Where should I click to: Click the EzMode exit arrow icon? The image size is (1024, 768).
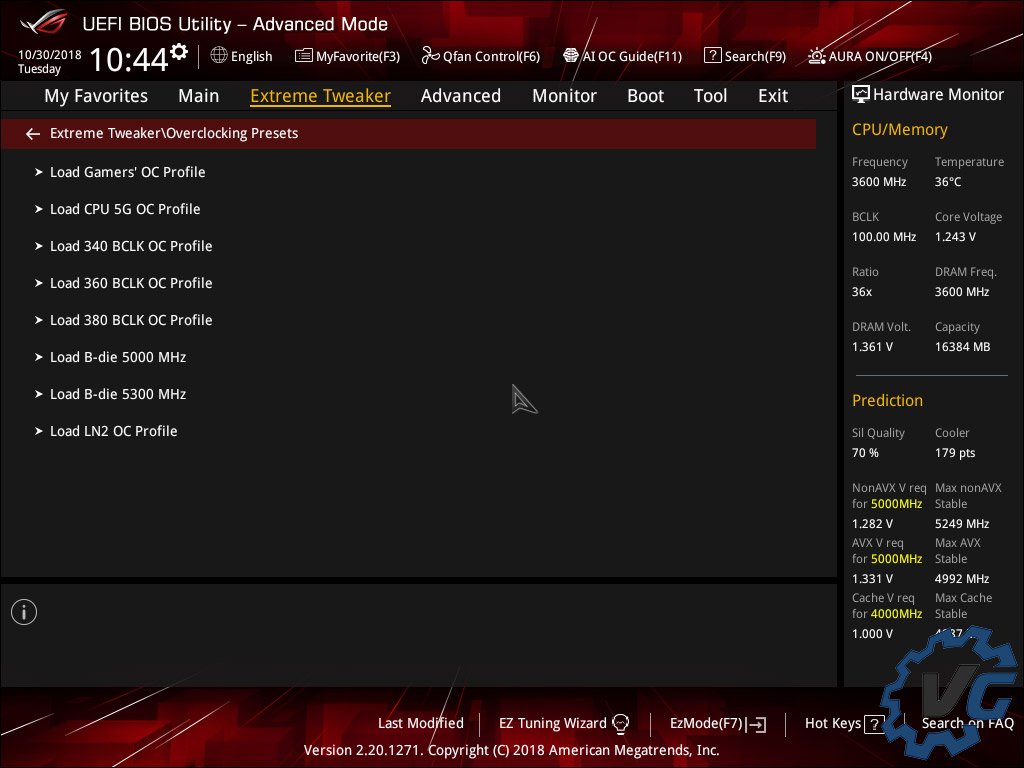click(x=756, y=724)
